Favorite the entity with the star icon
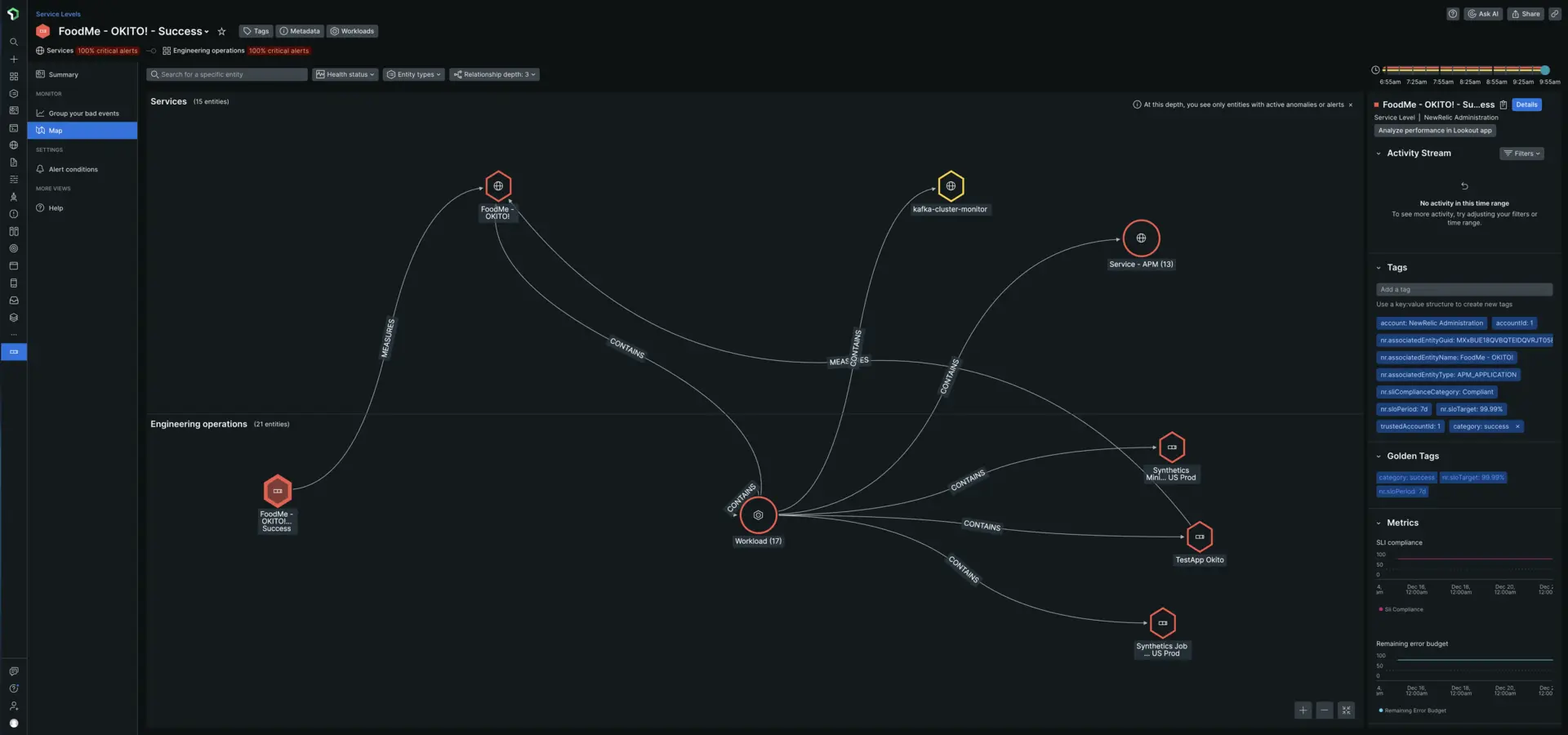Screen dimensions: 1568x735 (221, 32)
